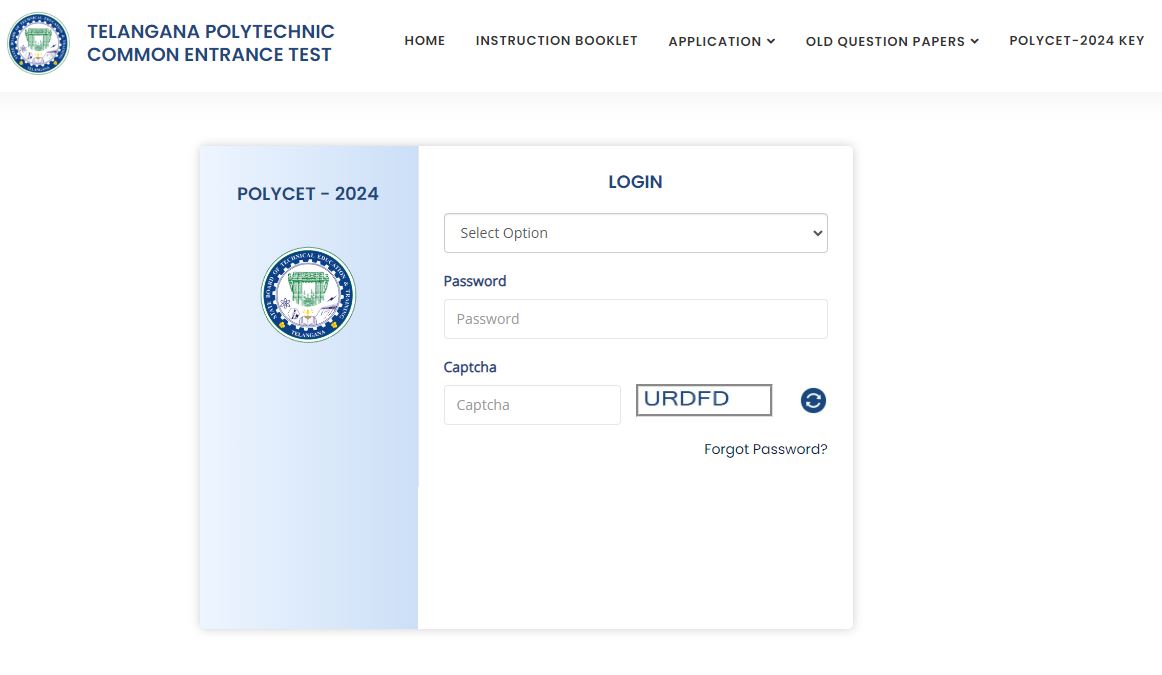Click the Forgot Password? link
Image resolution: width=1162 pixels, height=675 pixels.
coord(766,449)
